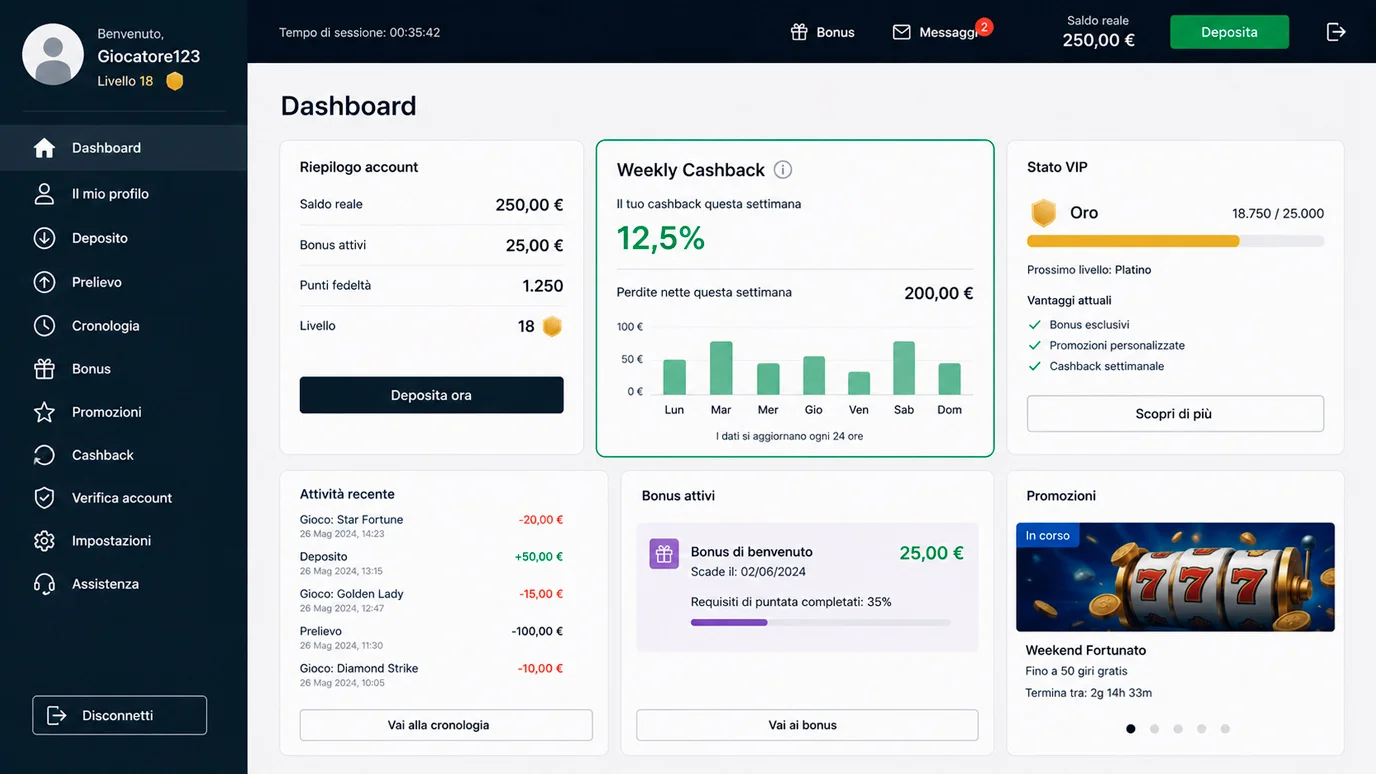Click the purple gift icon of Bonus di benvenuto

tap(664, 554)
